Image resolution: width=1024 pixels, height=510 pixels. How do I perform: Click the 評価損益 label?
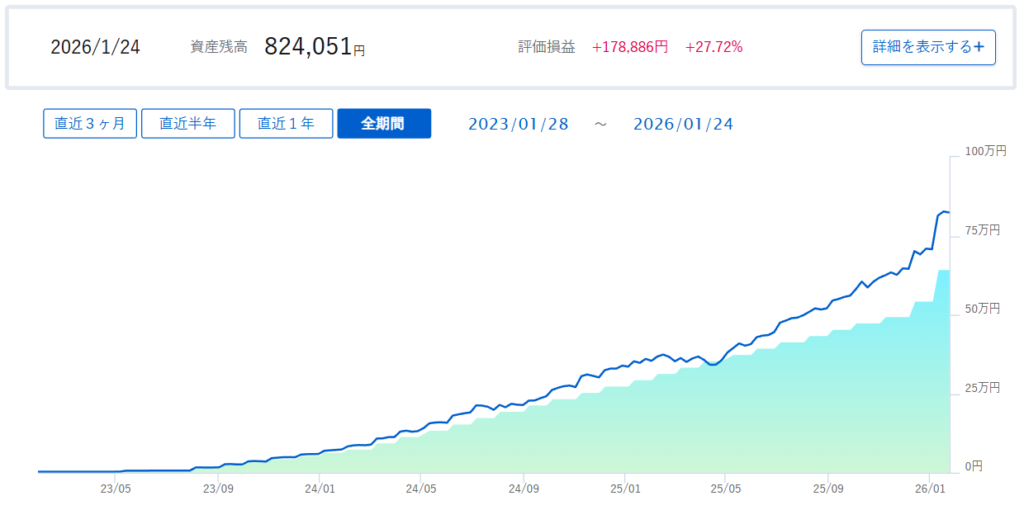[x=546, y=47]
